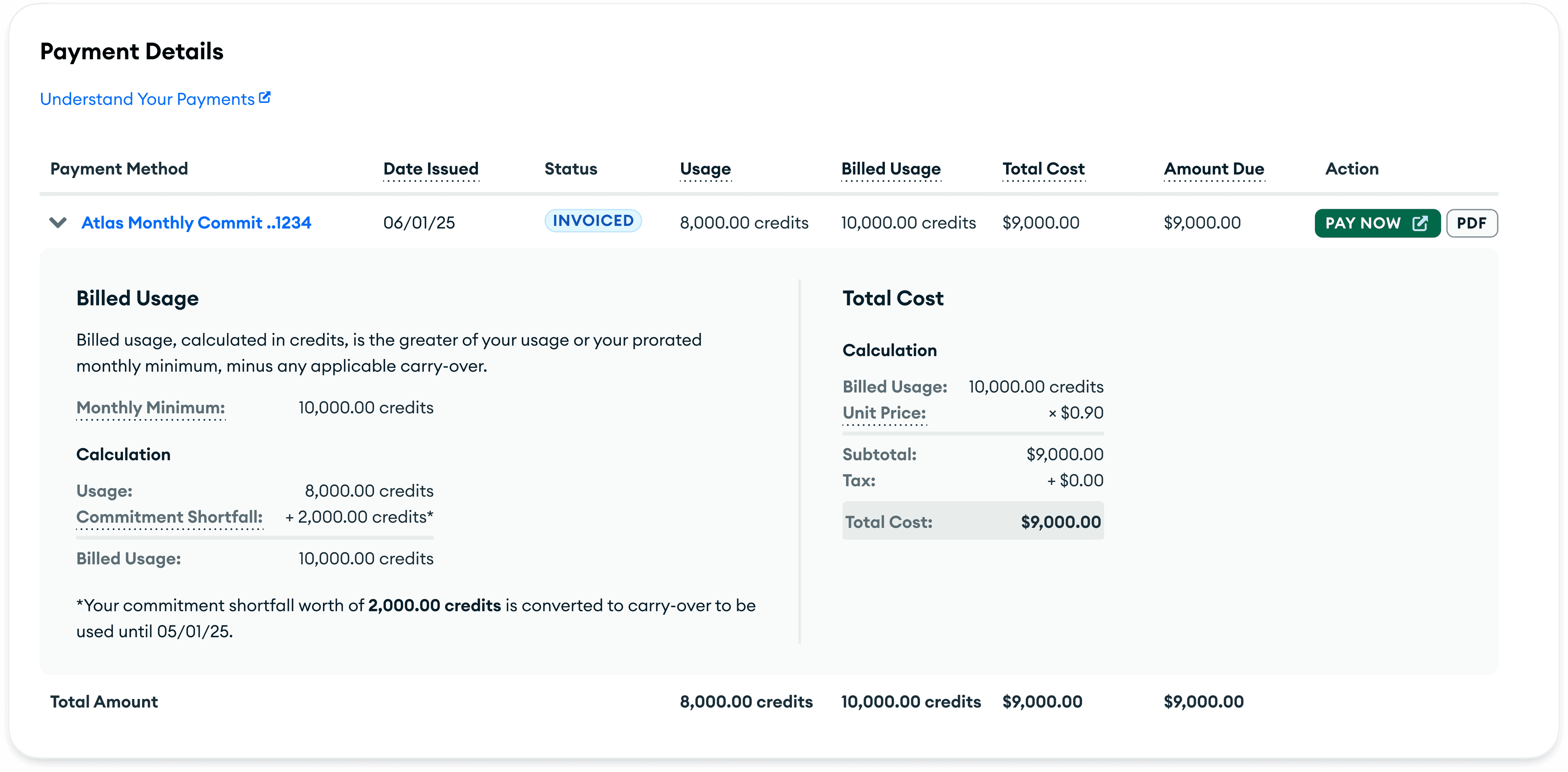Expand the Date Issued column tooltip
The image size is (1568, 772).
tap(430, 169)
